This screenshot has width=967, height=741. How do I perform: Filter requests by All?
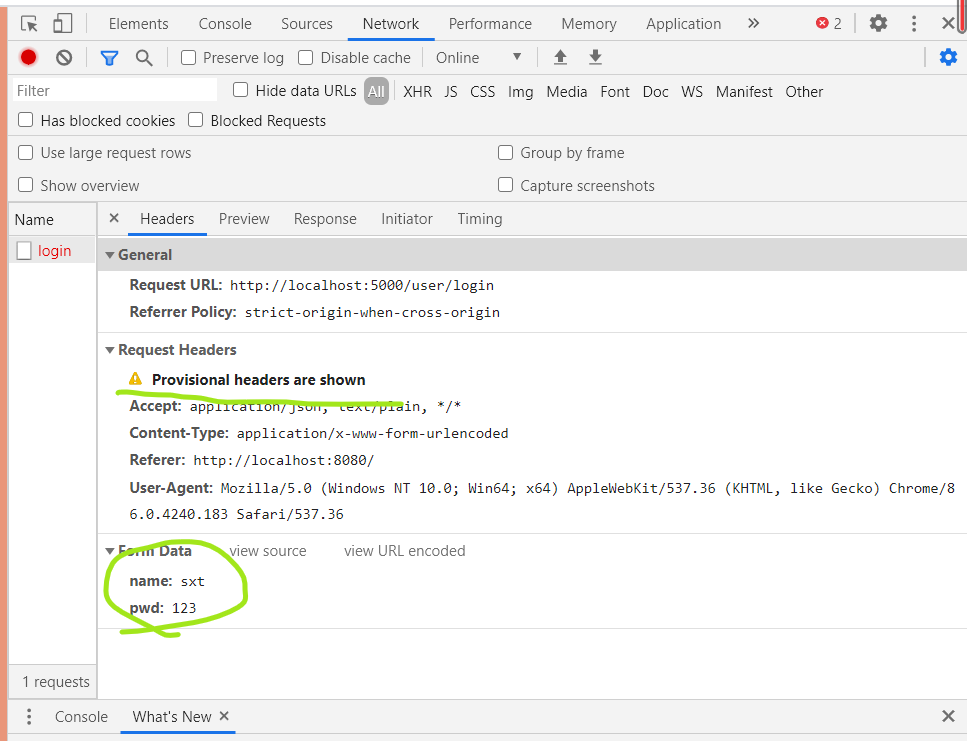(x=376, y=91)
